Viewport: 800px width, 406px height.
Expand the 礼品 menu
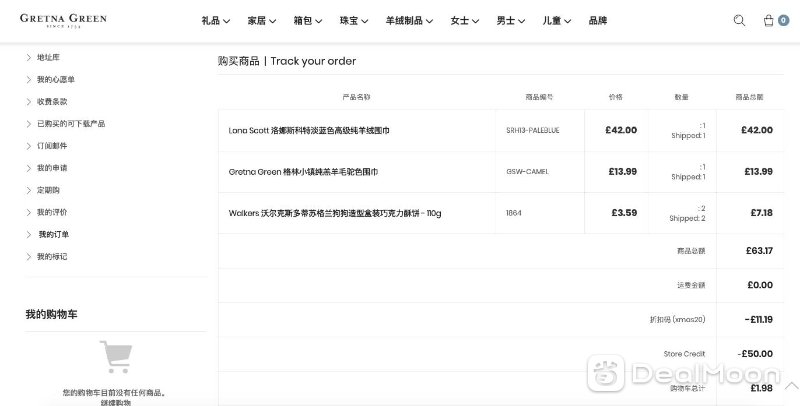(215, 20)
